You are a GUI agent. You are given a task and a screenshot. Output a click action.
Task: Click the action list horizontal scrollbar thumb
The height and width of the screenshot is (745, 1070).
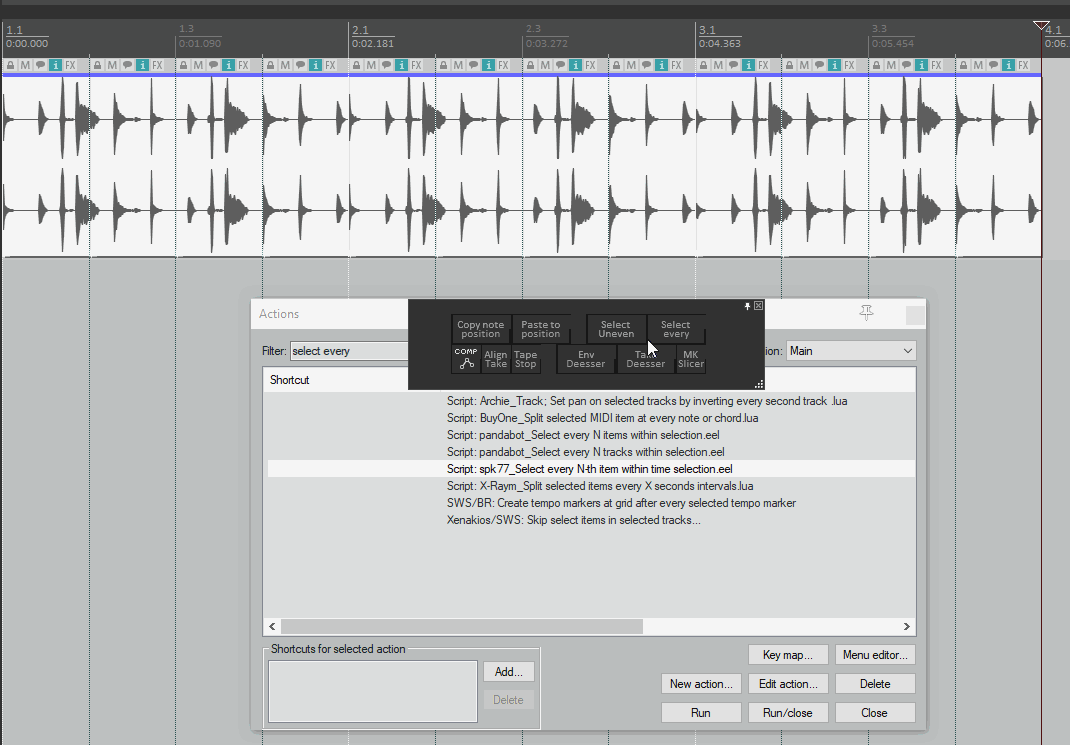462,627
